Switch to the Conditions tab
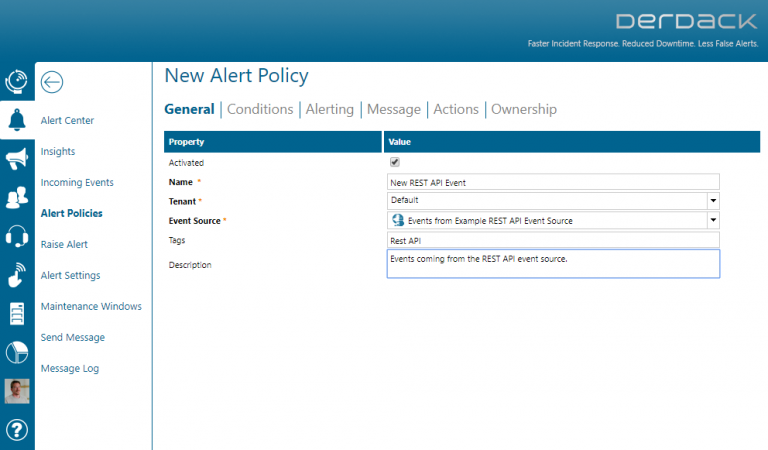The width and height of the screenshot is (768, 450). tap(260, 109)
